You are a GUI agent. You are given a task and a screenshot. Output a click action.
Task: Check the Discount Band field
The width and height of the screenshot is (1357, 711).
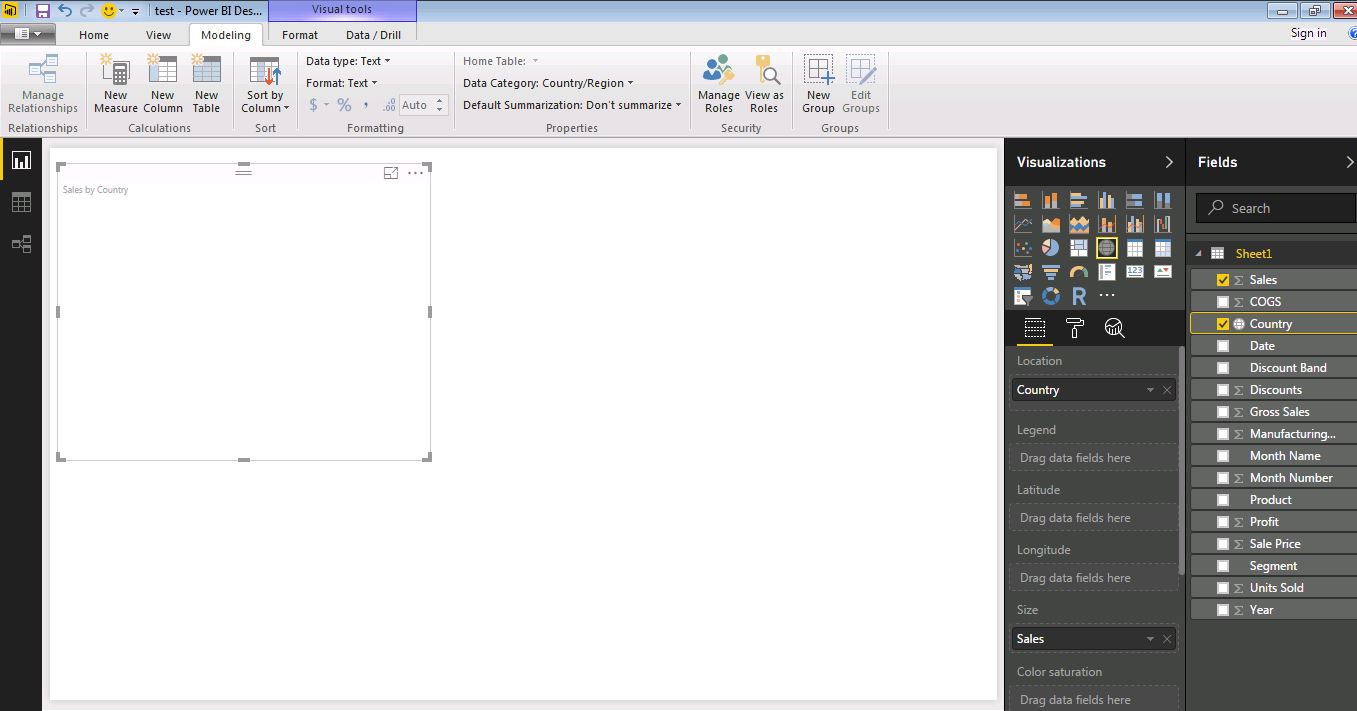point(1222,368)
